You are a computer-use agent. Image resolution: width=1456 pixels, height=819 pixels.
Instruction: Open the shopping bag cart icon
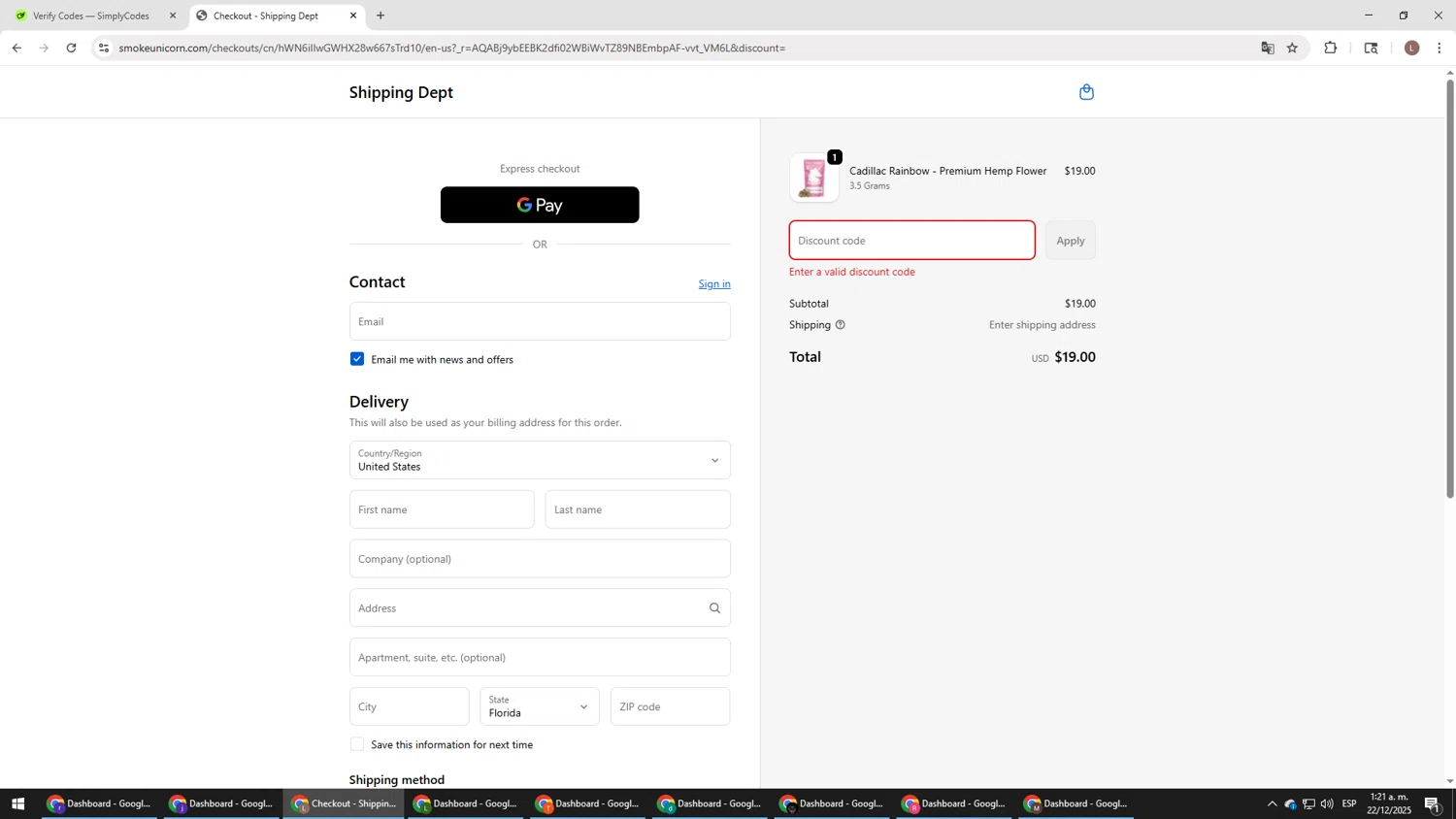1086,92
